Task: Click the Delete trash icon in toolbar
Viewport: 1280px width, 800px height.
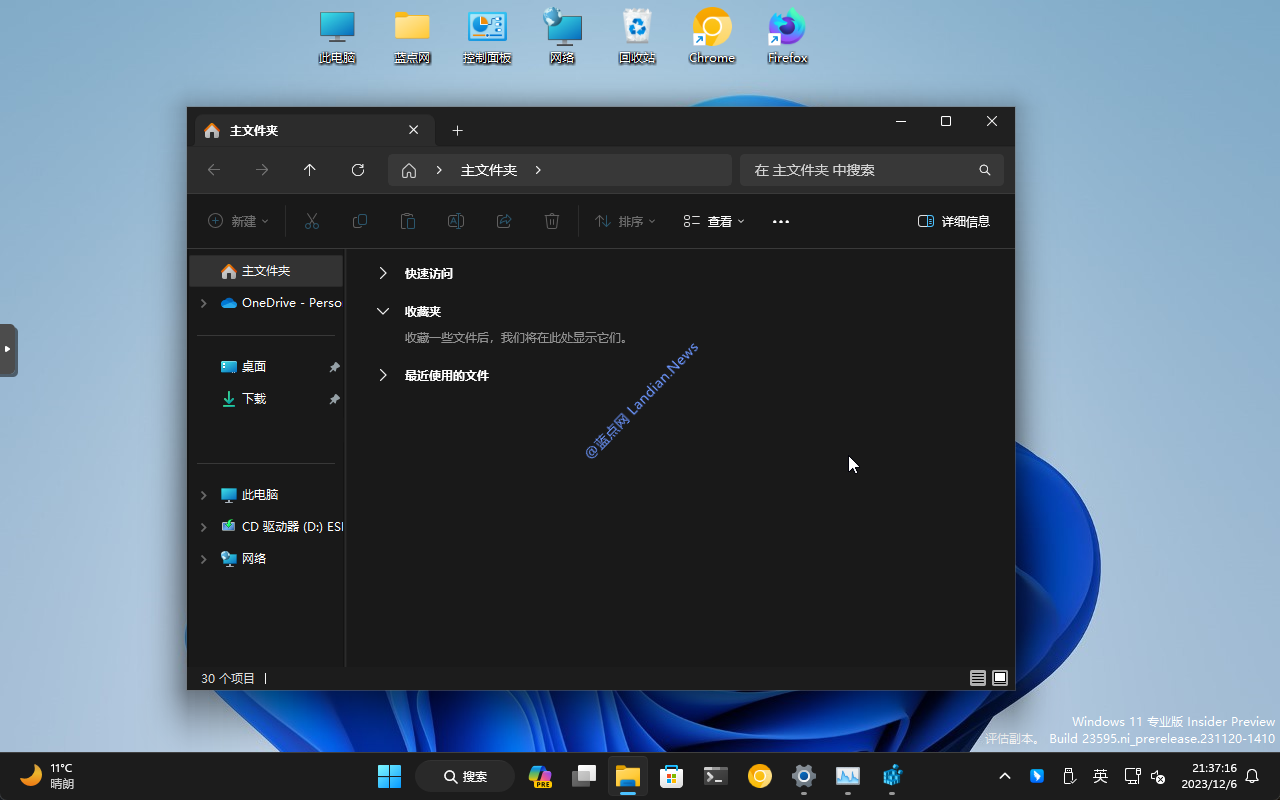Action: (x=552, y=221)
